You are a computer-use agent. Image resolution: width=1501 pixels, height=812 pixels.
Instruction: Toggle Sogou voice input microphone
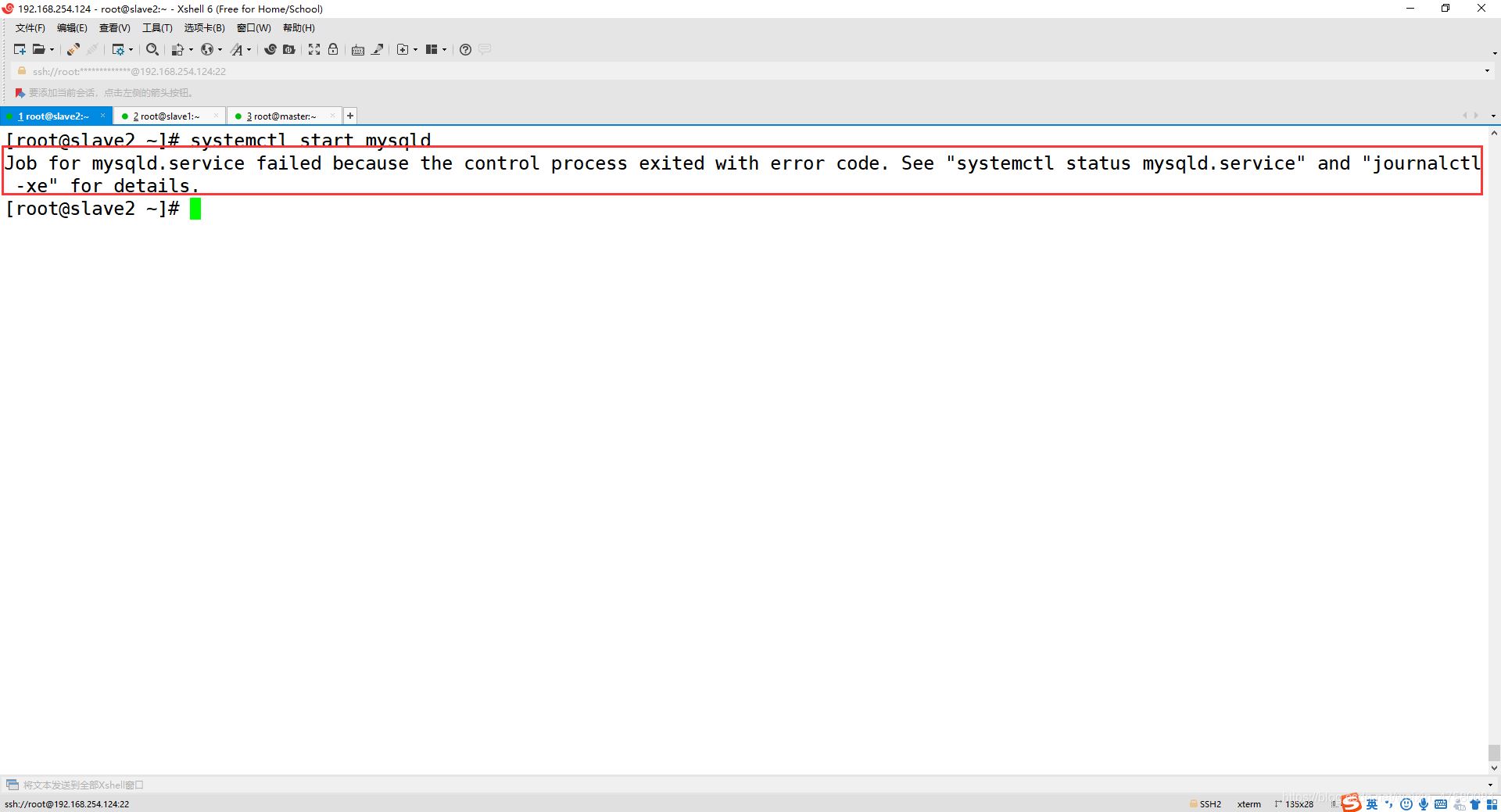1423,803
